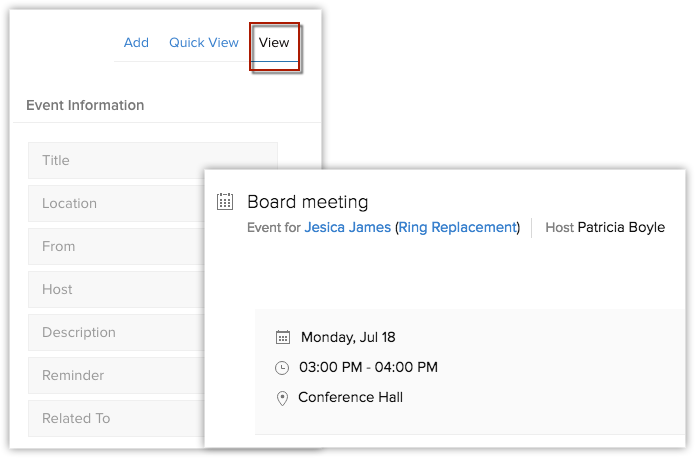Image resolution: width=695 pixels, height=458 pixels.
Task: Select the From field
Action: (x=115, y=246)
